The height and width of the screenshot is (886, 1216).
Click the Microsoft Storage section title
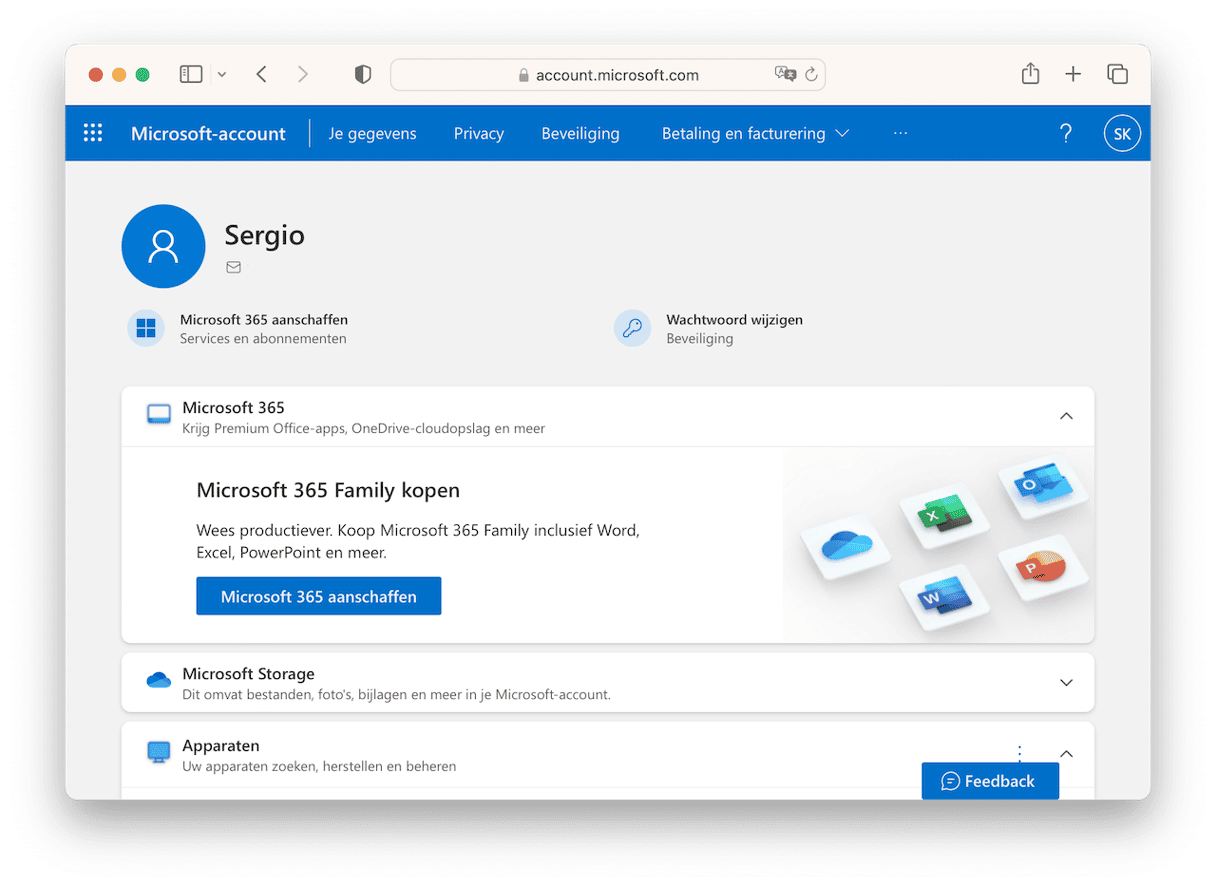coord(248,674)
